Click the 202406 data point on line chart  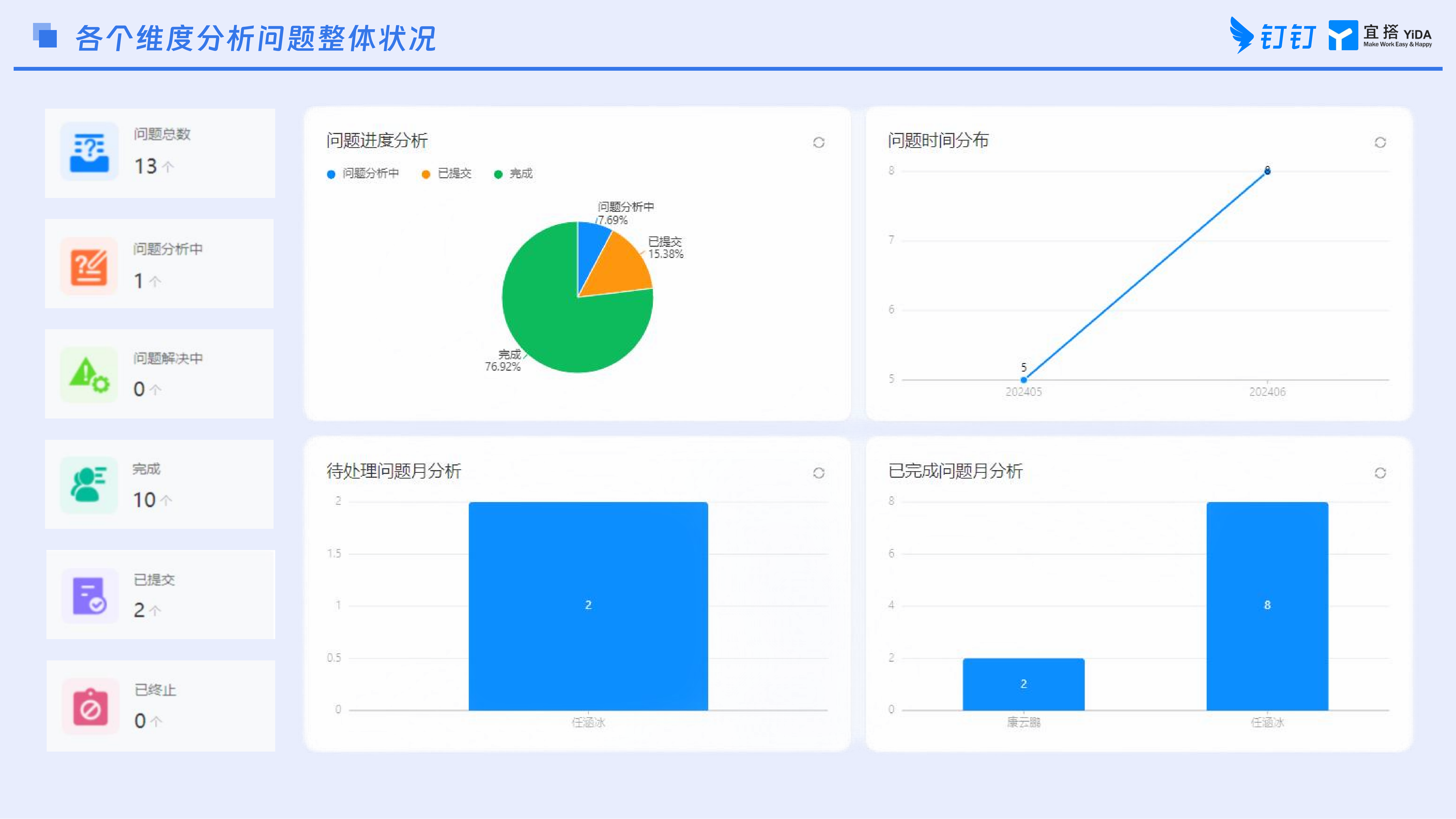[1267, 171]
